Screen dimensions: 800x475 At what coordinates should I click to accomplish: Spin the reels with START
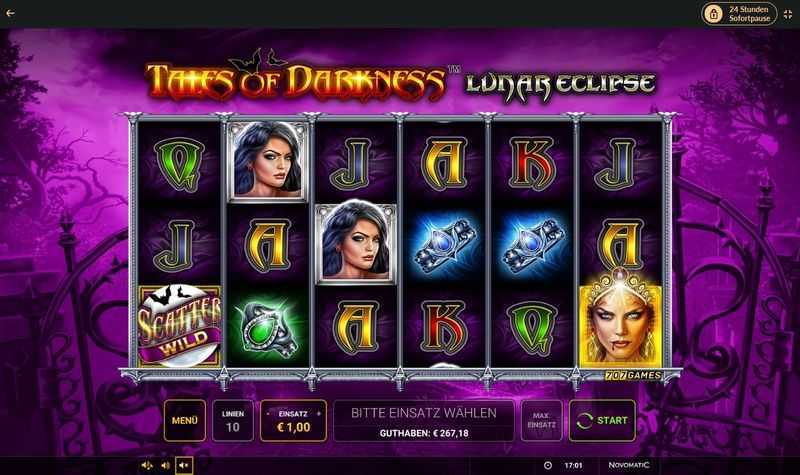coord(603,420)
